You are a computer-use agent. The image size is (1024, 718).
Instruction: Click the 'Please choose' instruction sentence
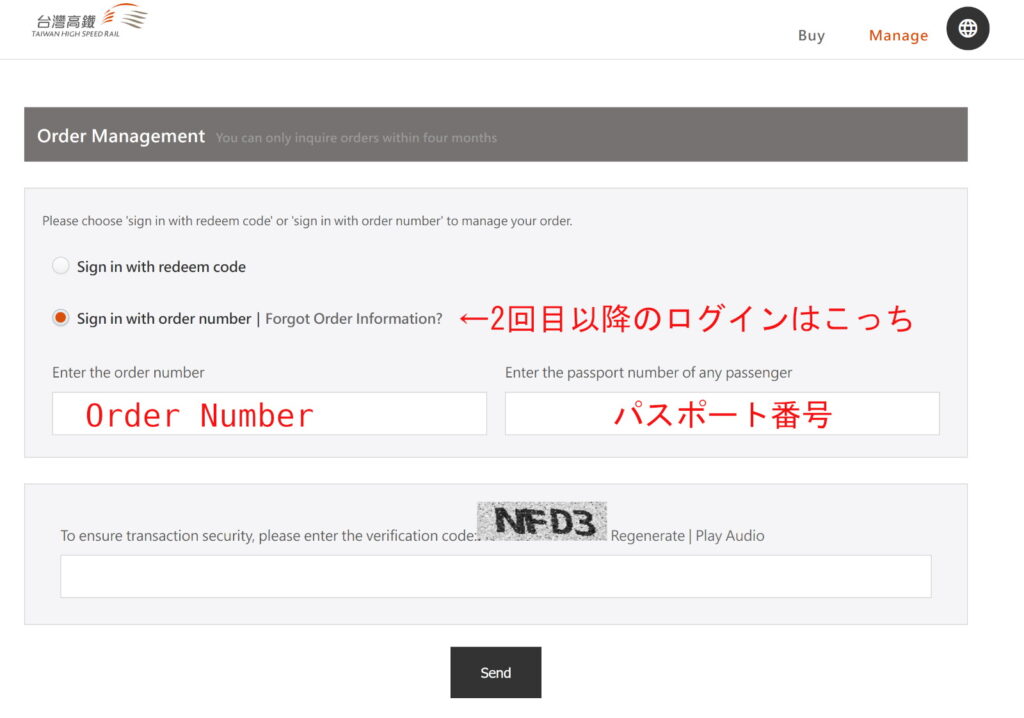tap(307, 221)
